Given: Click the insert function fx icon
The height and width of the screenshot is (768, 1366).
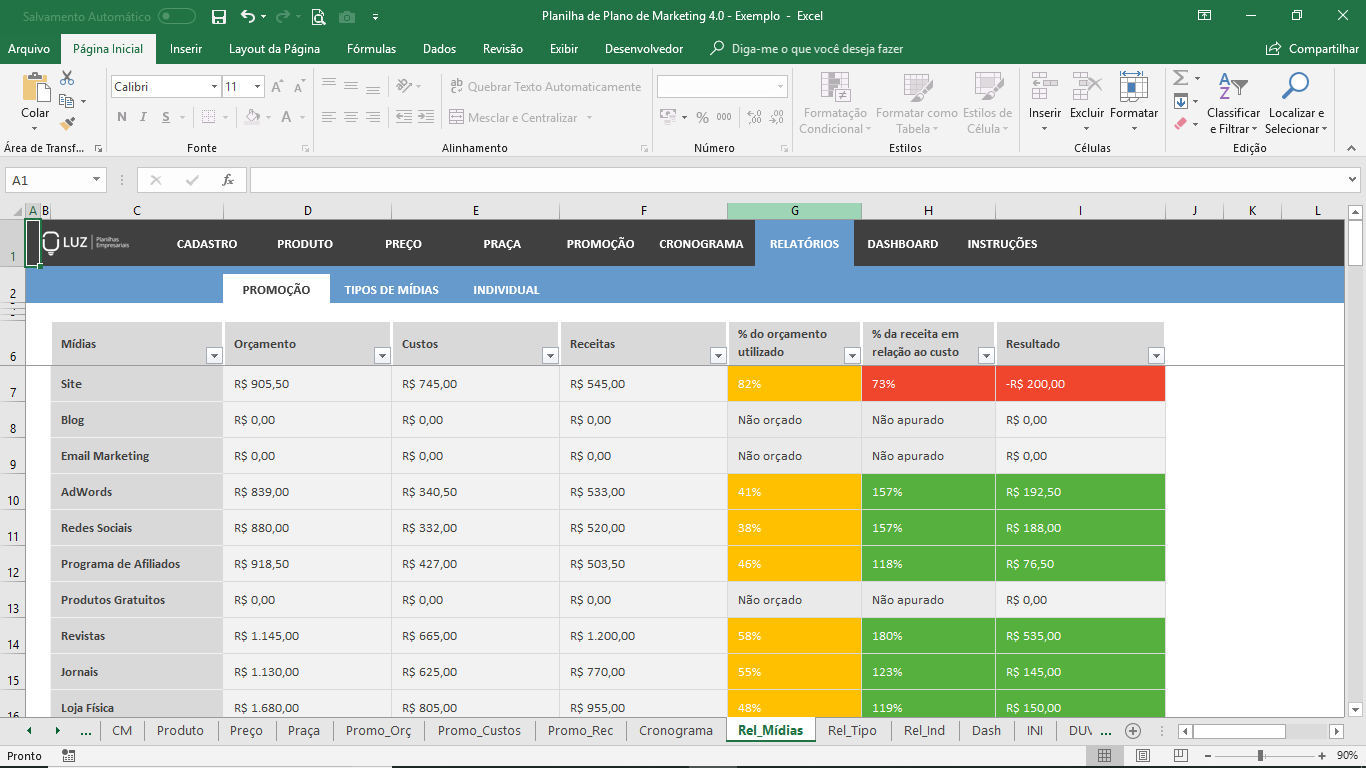Looking at the screenshot, I should (228, 180).
